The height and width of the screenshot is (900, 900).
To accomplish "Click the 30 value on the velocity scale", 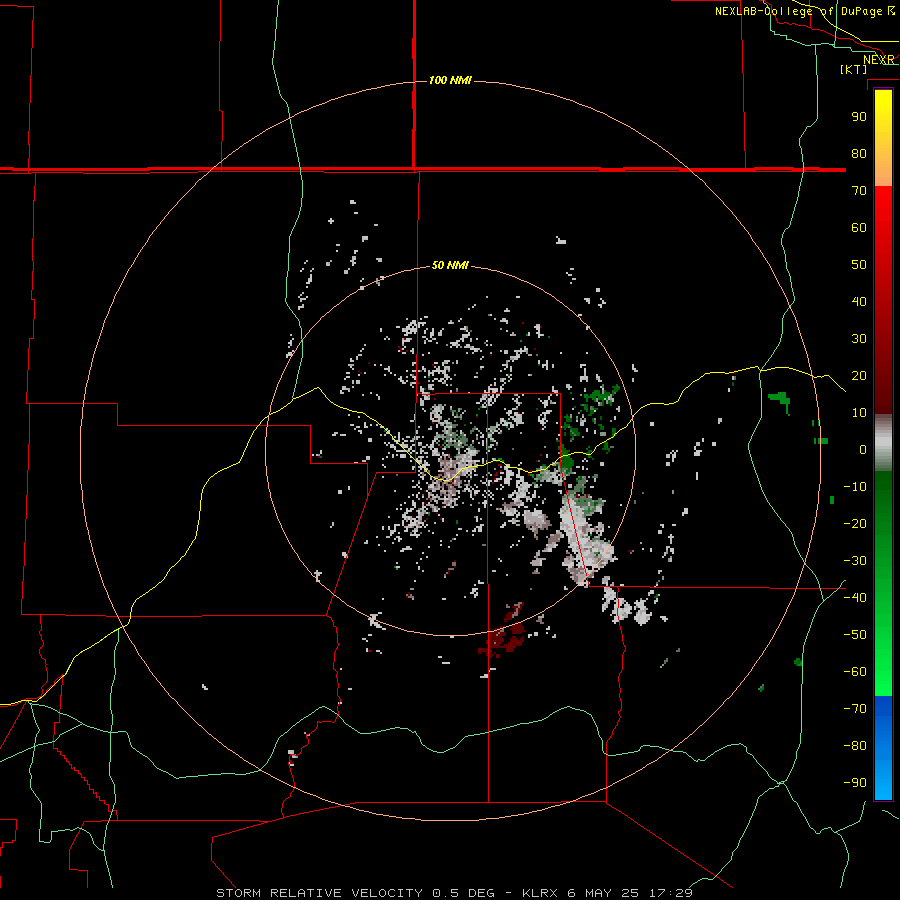I will tap(859, 339).
